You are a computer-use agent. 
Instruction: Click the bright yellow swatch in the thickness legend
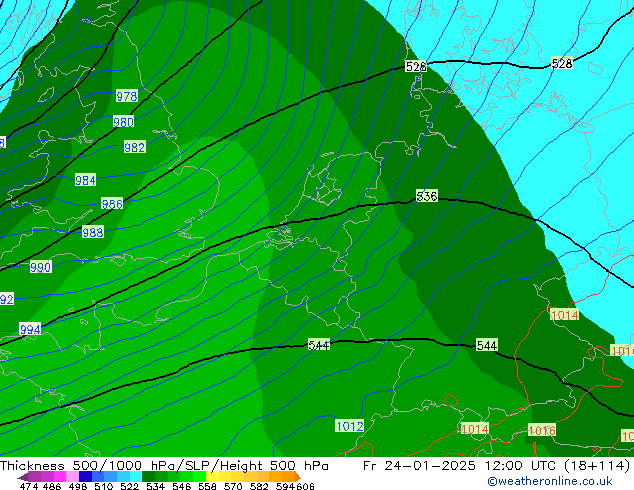212,476
